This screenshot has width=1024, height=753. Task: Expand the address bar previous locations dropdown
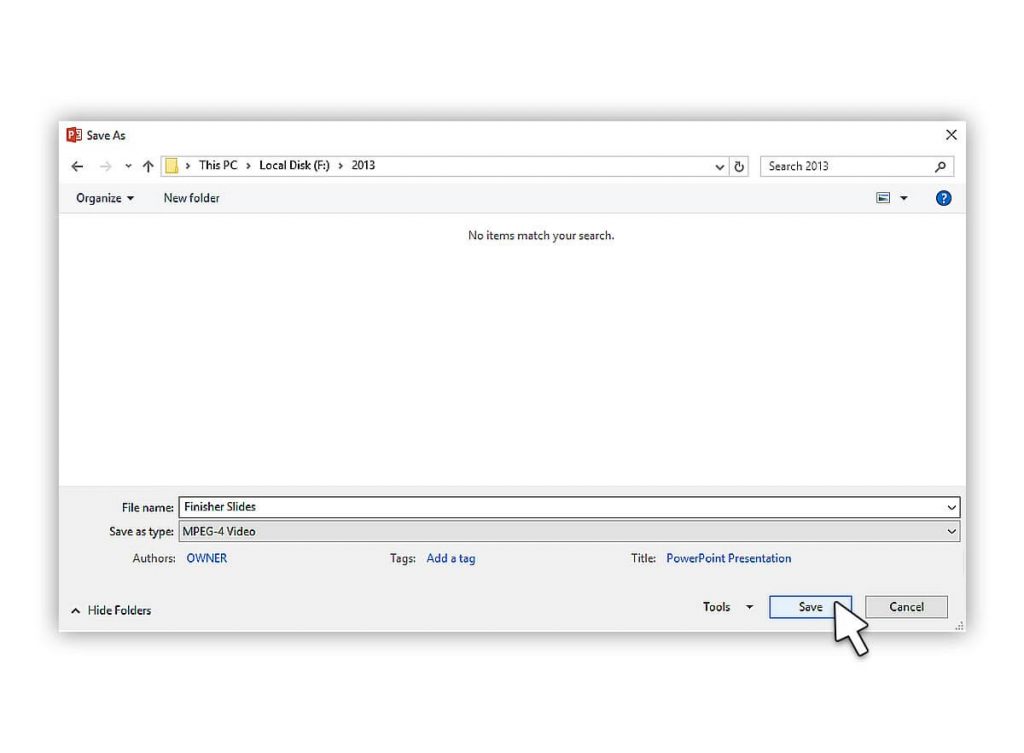tap(720, 167)
